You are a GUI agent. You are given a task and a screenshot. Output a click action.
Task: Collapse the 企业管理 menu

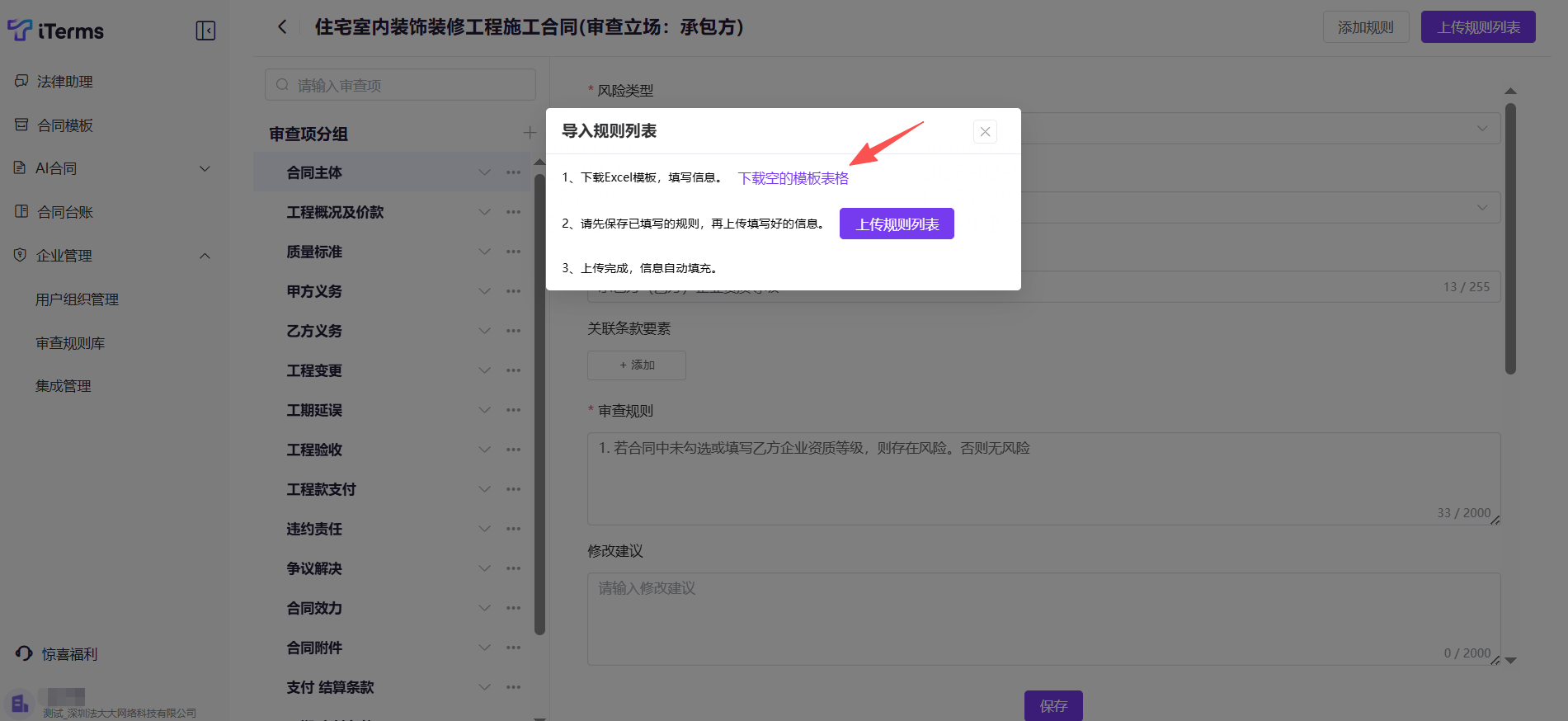[x=205, y=256]
